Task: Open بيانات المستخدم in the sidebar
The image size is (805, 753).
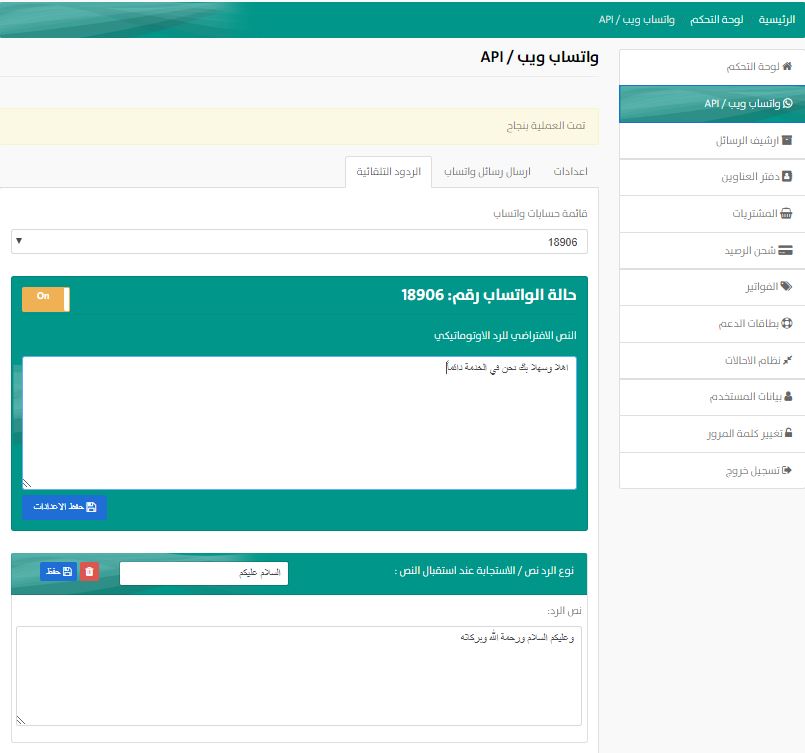Action: pos(712,397)
